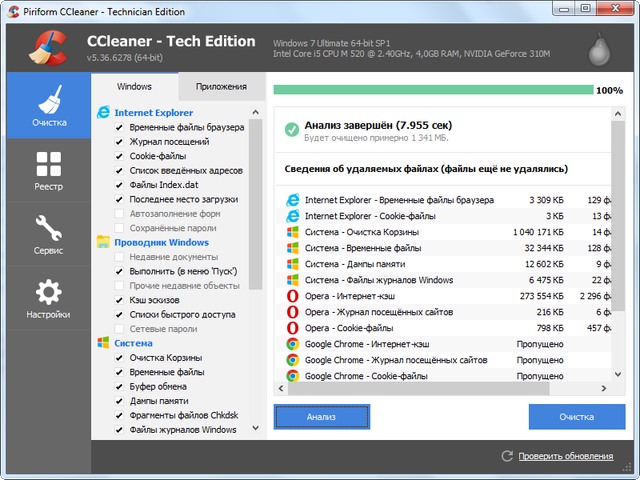
Task: Click the Windows flag icon beside Очистка Корзины
Action: 292,232
